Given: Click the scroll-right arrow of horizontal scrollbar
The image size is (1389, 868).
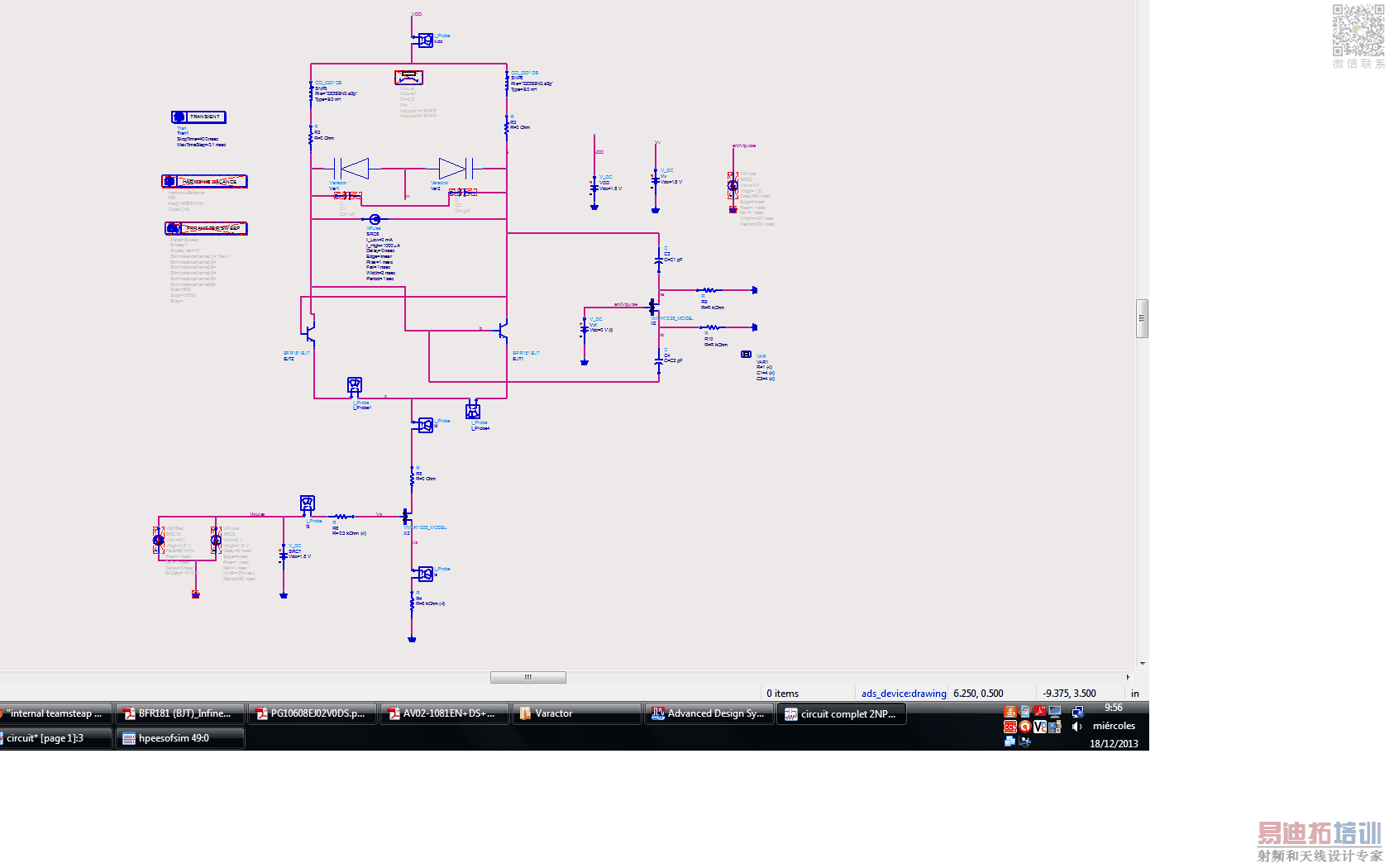Looking at the screenshot, I should [x=1128, y=678].
